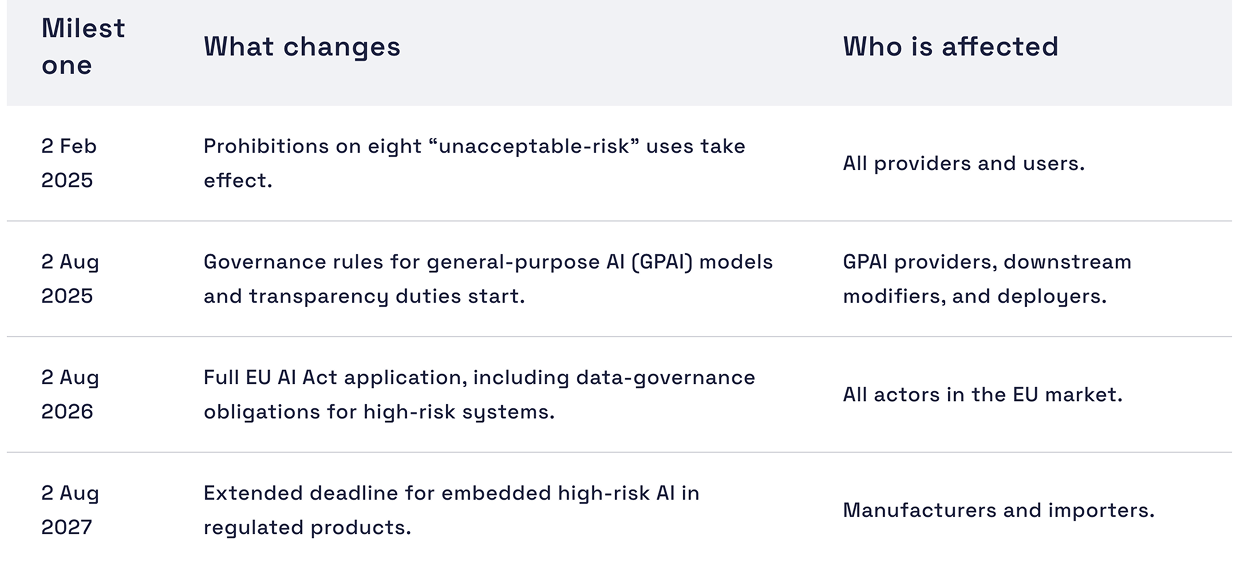The height and width of the screenshot is (563, 1240).
Task: Click the "What changes" column header
Action: point(302,47)
